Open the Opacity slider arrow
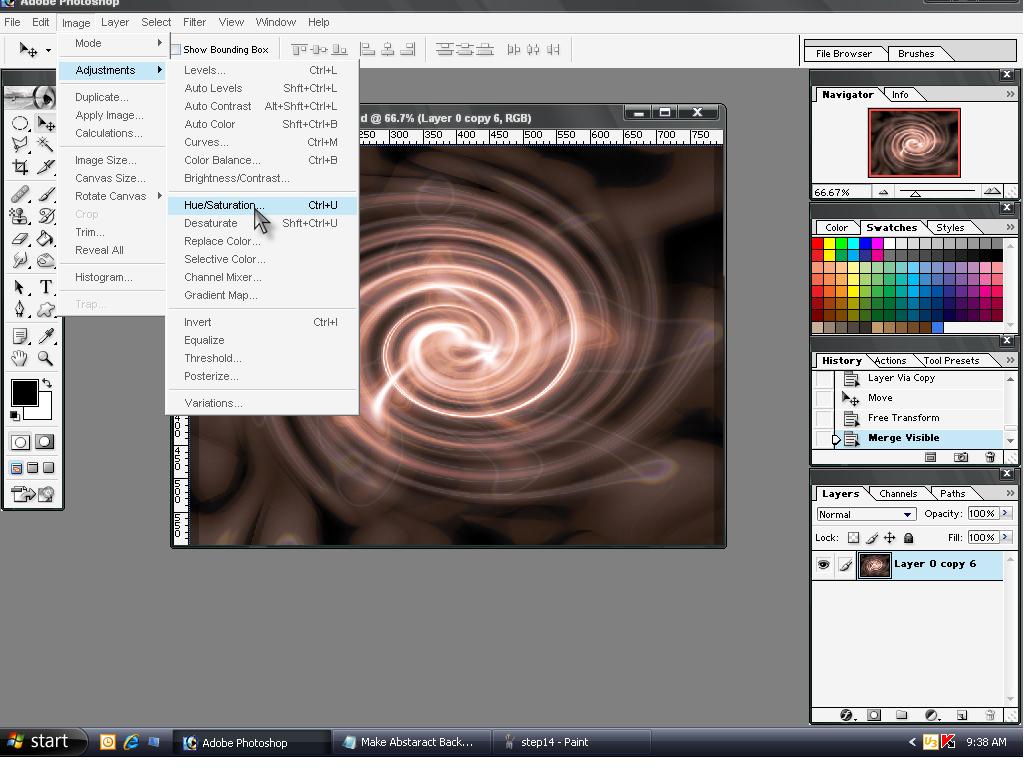The height and width of the screenshot is (768, 1024). click(x=1006, y=513)
